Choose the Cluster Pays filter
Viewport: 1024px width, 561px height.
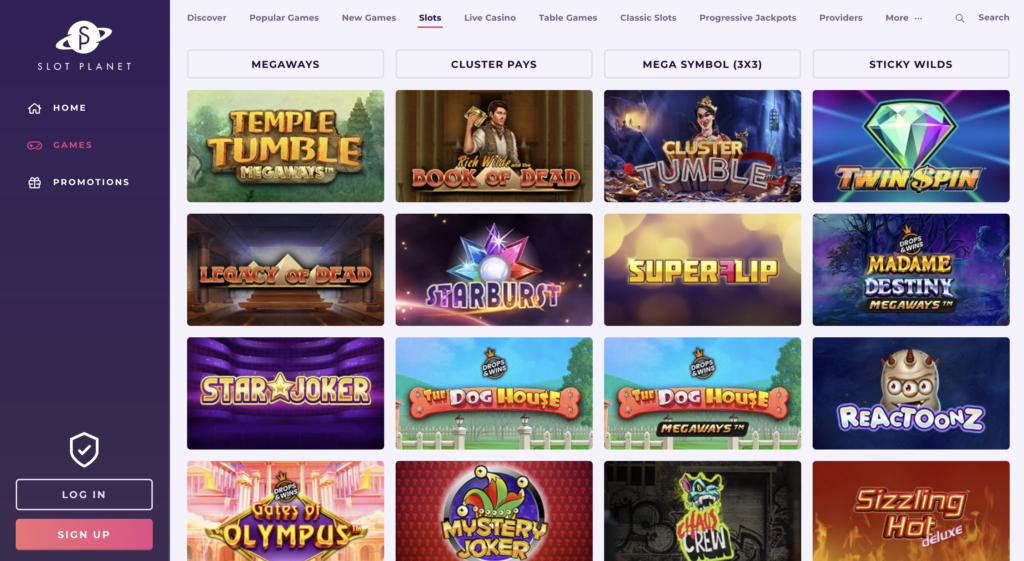(x=494, y=64)
